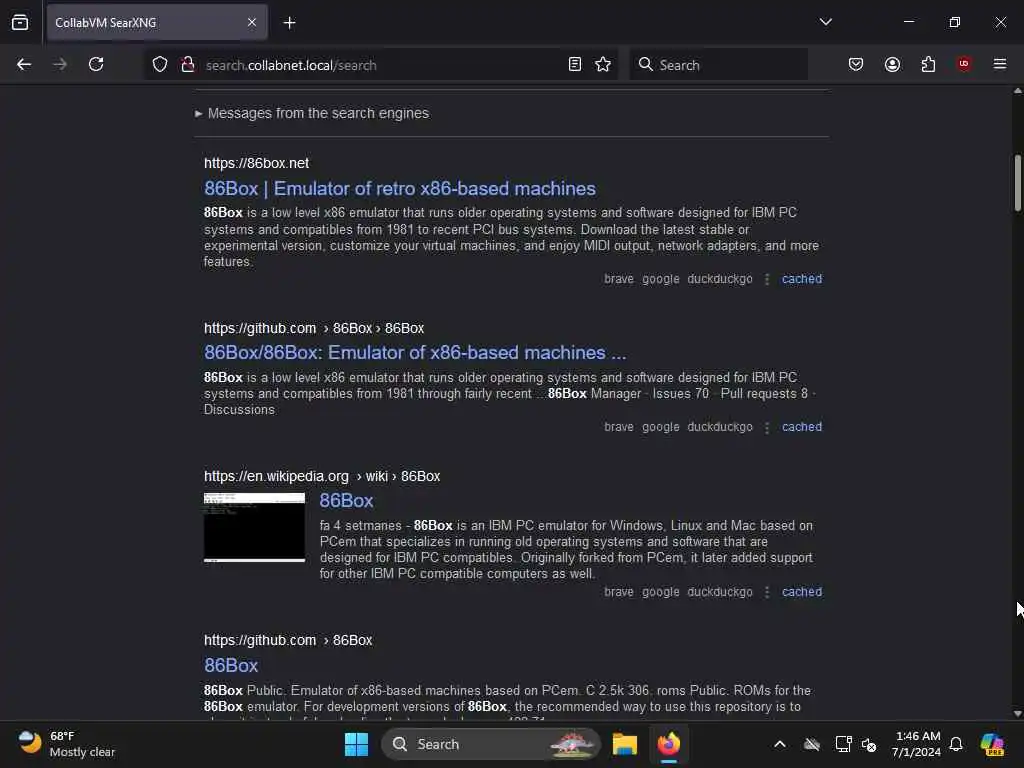Click the browser Search box
1024x768 pixels.
[x=718, y=64]
